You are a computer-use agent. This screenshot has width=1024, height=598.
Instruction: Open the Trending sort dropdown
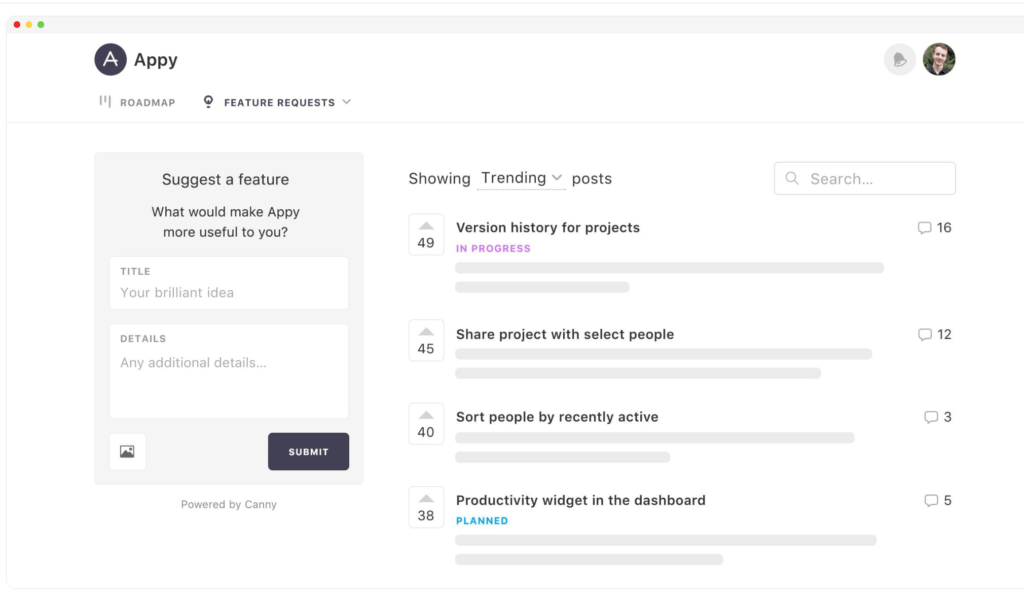click(x=521, y=178)
